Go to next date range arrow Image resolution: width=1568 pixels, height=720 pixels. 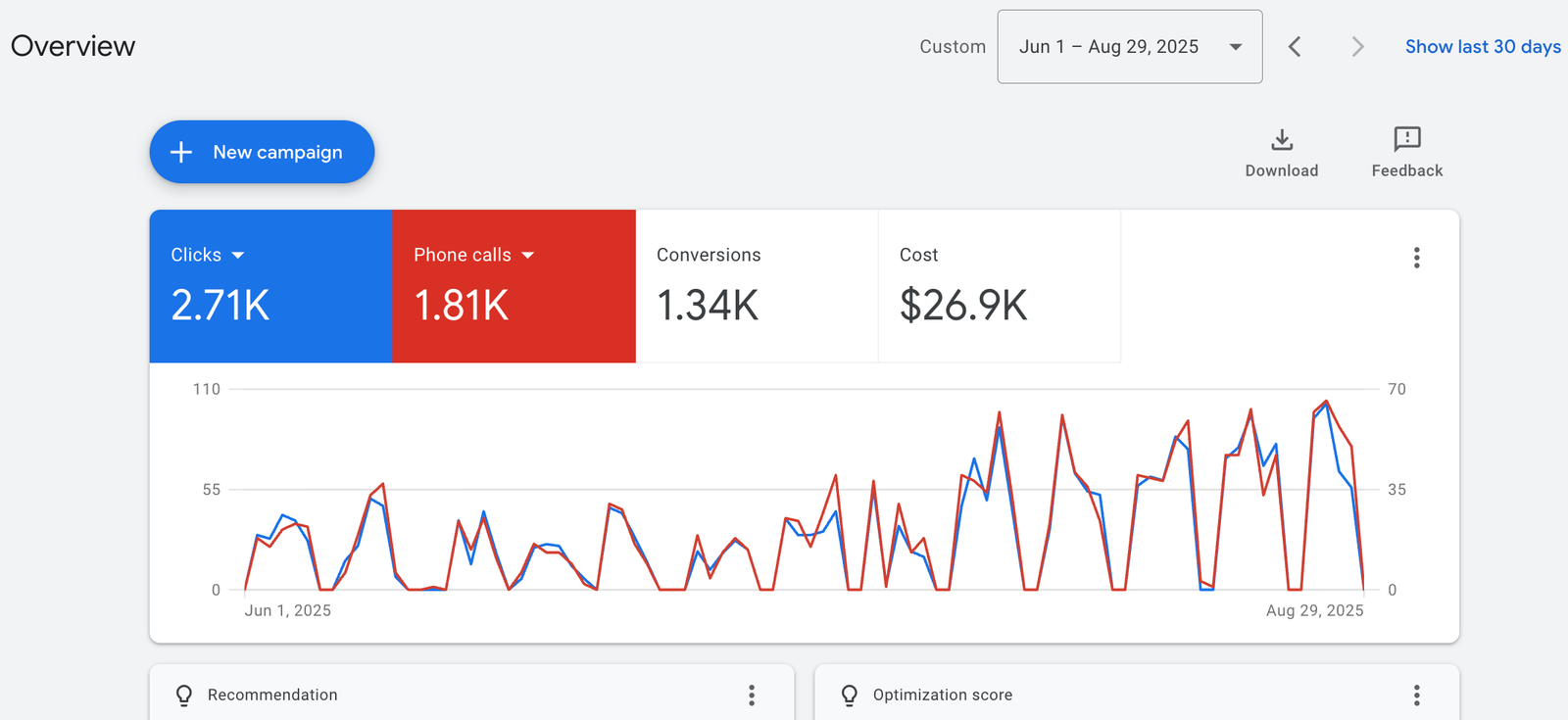click(1357, 47)
